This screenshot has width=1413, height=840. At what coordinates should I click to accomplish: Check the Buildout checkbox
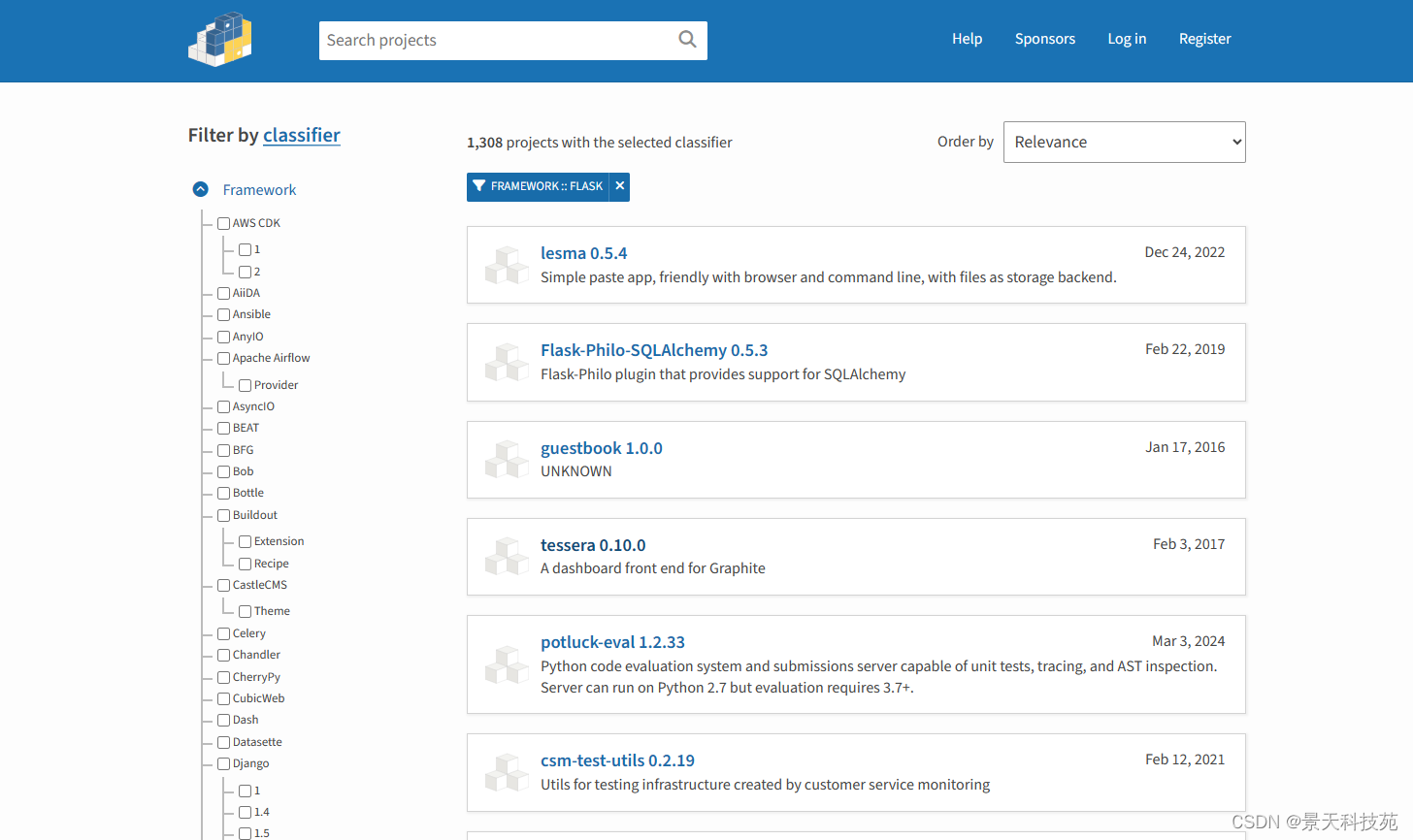[x=224, y=515]
